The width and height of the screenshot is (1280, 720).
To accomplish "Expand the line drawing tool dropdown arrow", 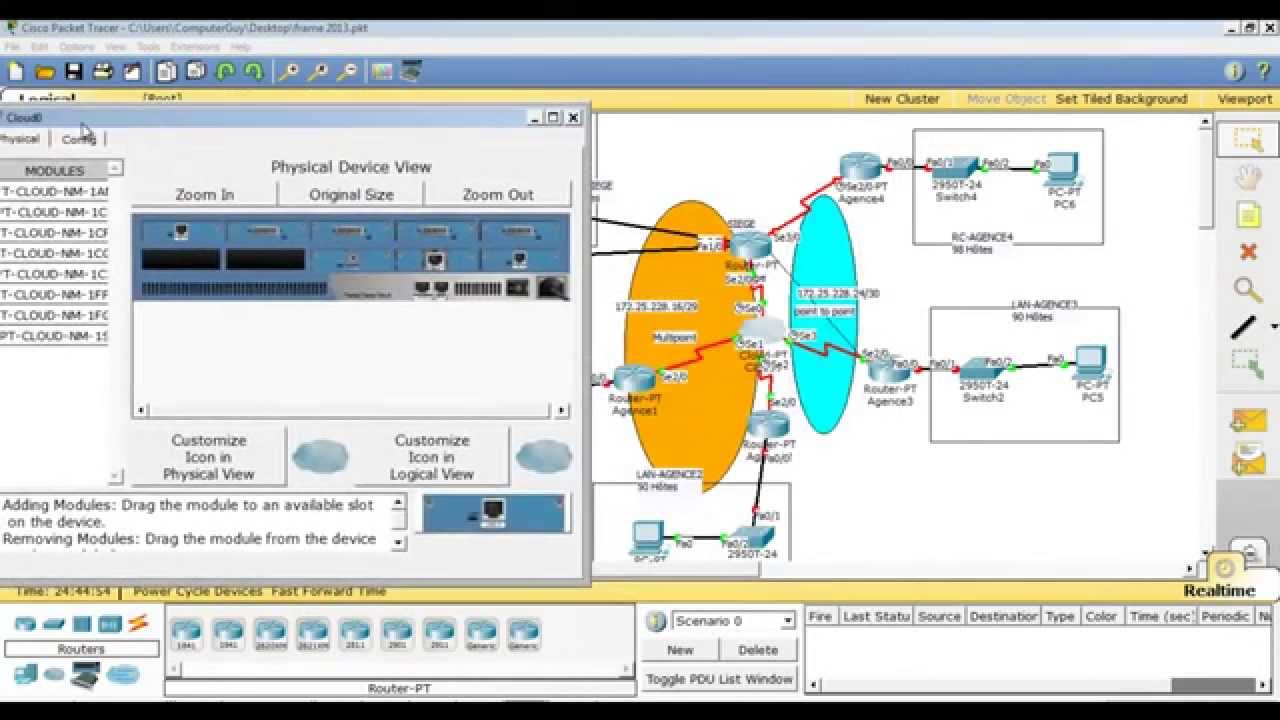I will 1273,327.
